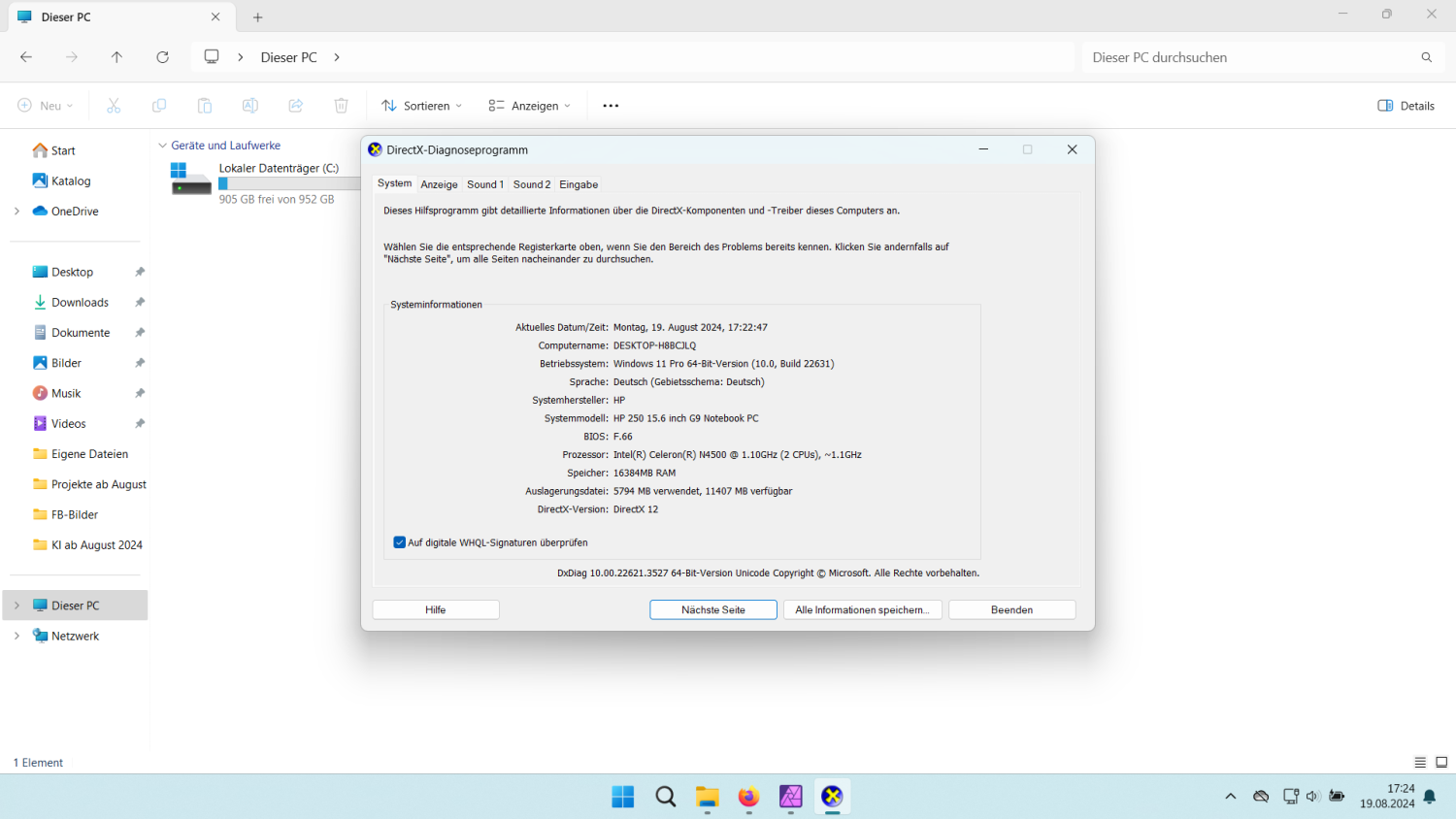The height and width of the screenshot is (819, 1456).
Task: Switch to the Anzeige tab
Action: pyautogui.click(x=439, y=184)
